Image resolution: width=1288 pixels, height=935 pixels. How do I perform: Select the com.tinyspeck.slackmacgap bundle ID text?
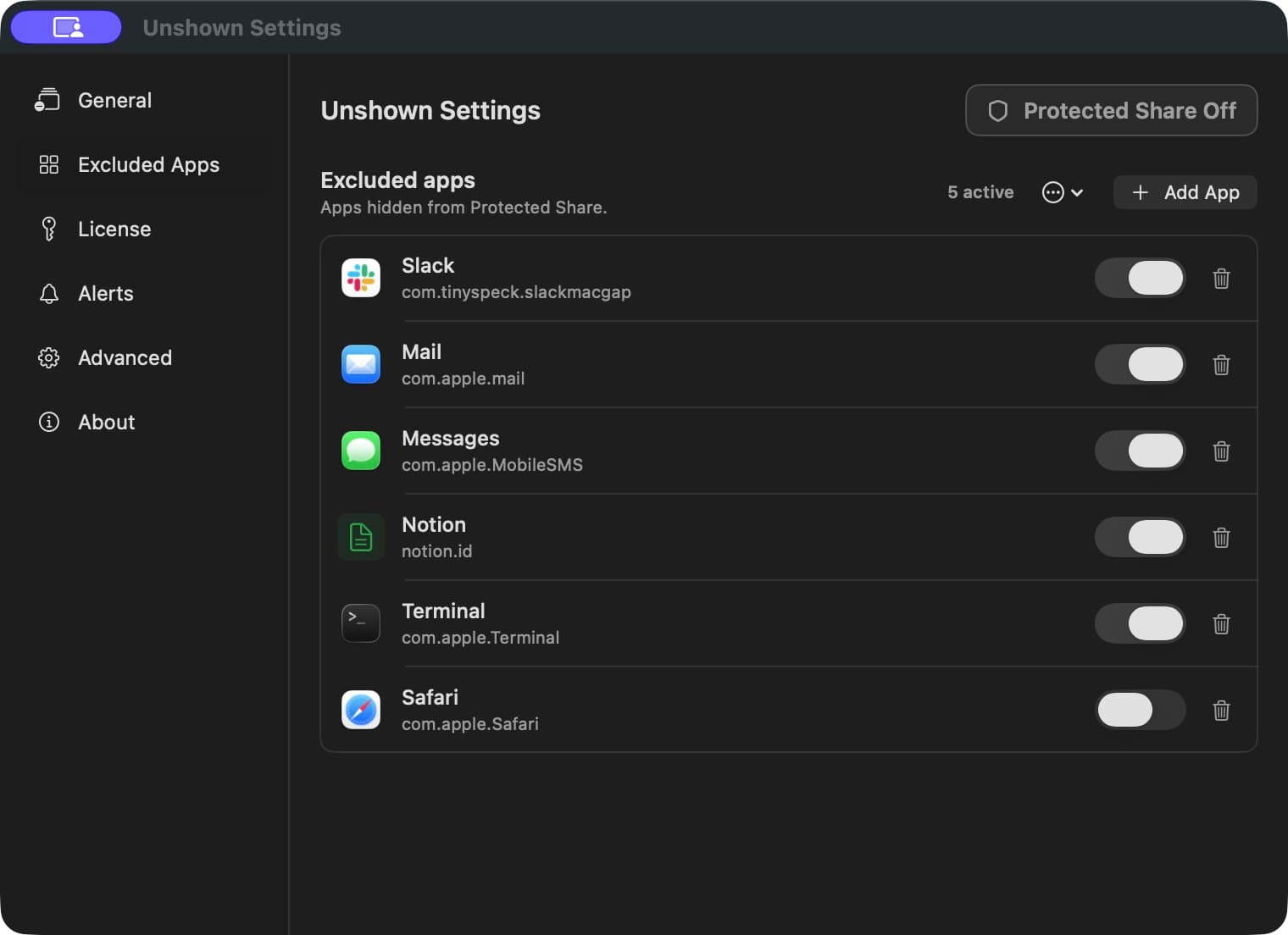[516, 292]
